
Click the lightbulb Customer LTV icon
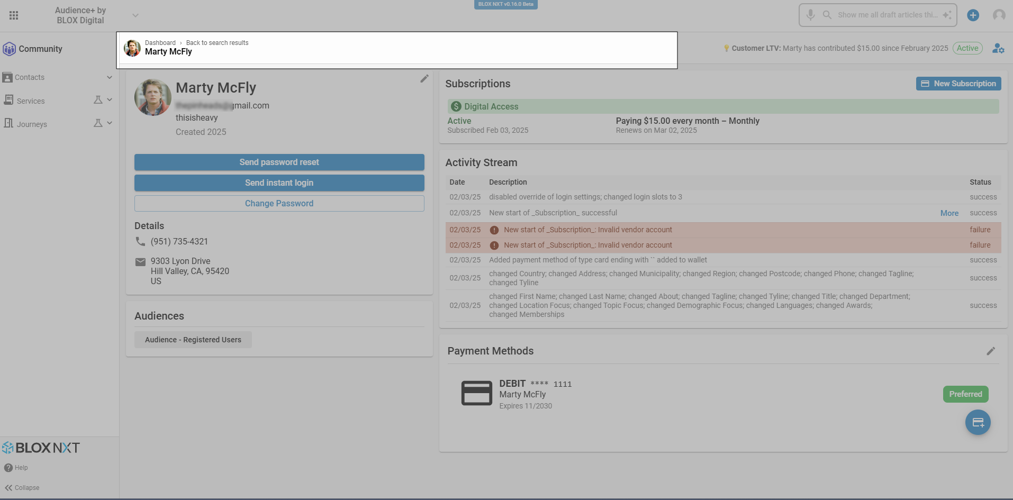[726, 48]
